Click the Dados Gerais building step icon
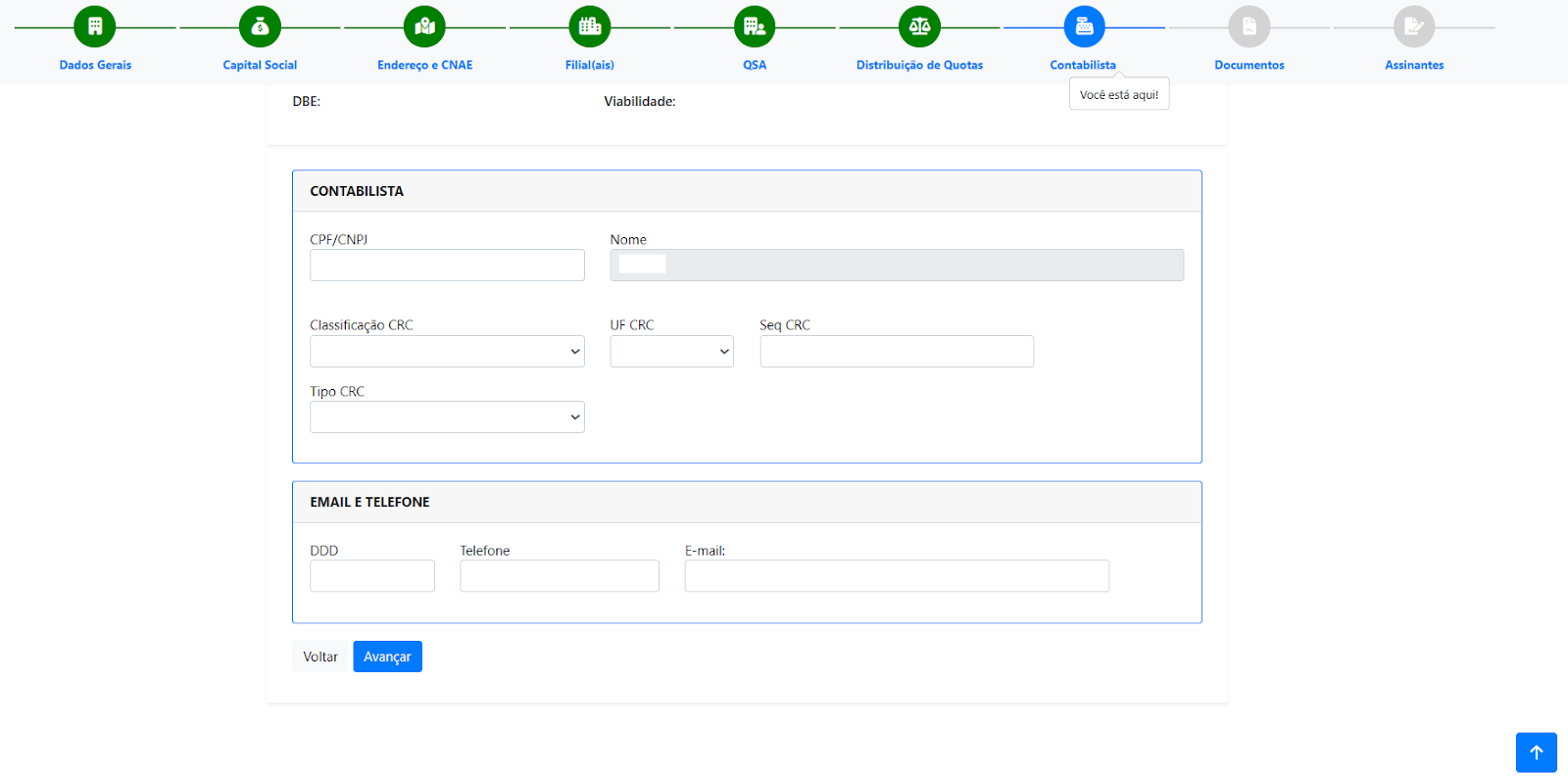This screenshot has height=780, width=1568. [x=95, y=26]
